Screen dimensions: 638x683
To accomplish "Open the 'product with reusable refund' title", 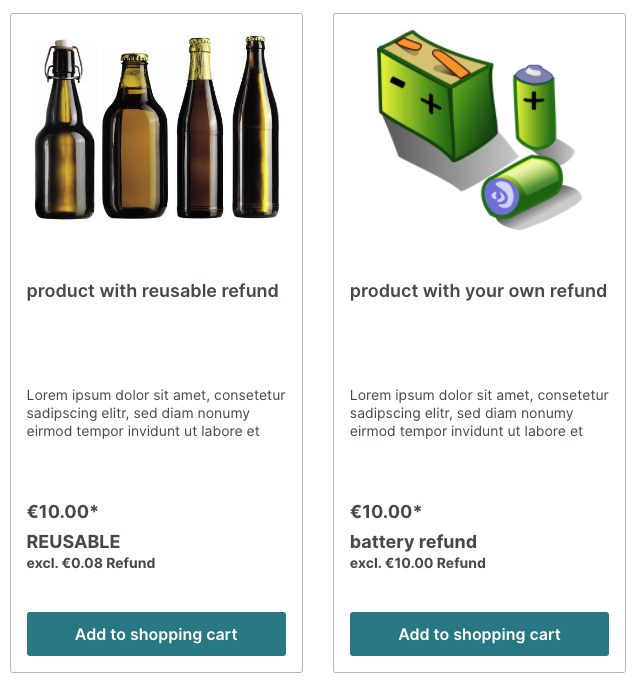I will (x=152, y=291).
